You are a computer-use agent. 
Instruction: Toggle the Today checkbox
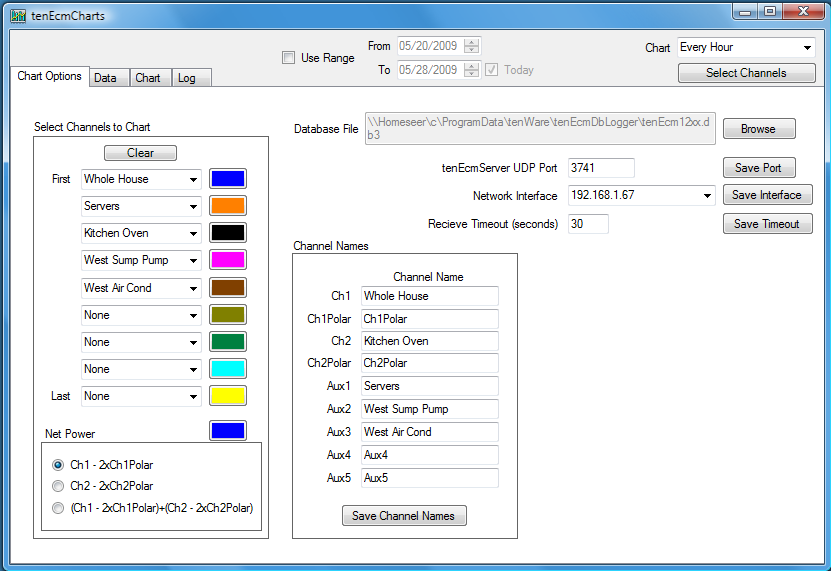coord(491,70)
